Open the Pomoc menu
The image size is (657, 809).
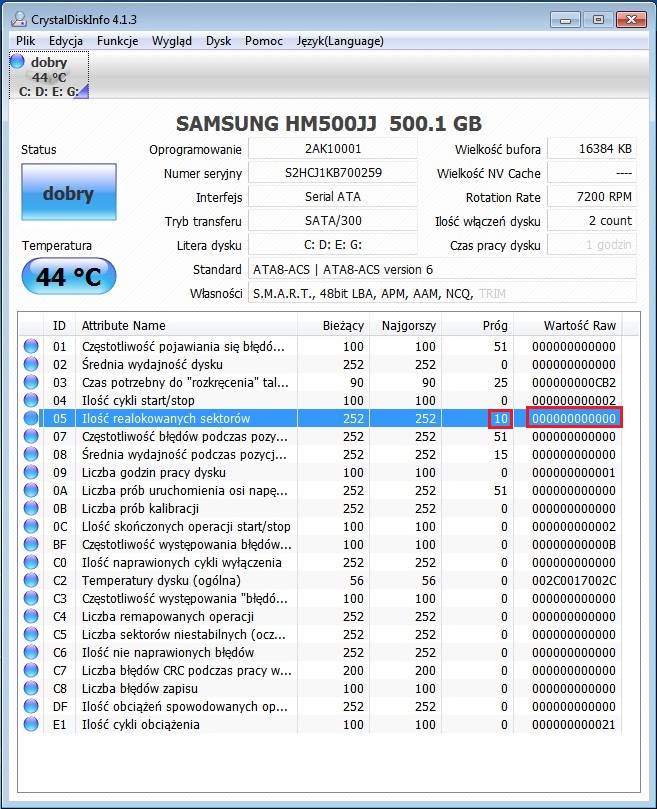point(264,41)
